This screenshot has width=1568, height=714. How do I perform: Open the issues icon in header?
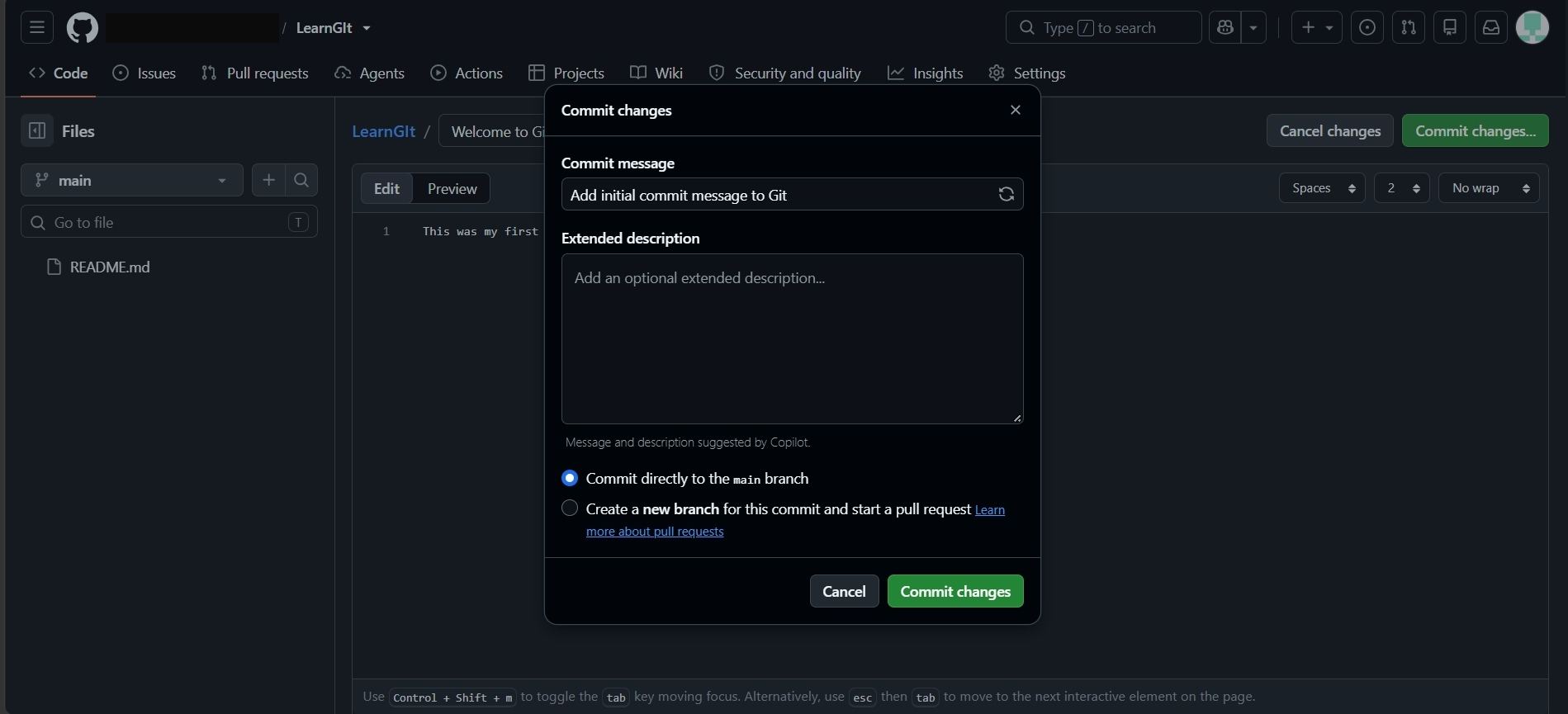1367,27
